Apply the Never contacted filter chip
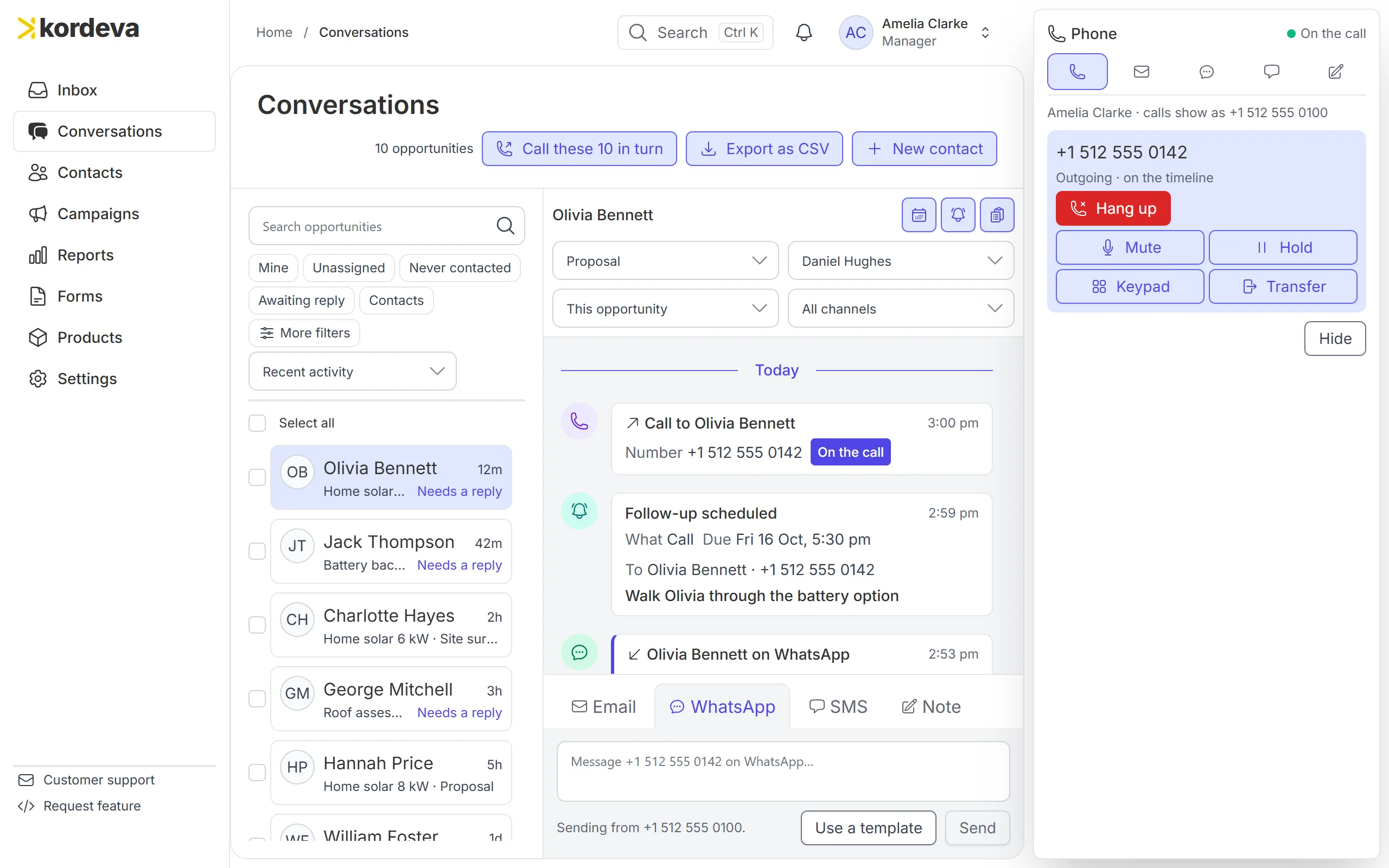Viewport: 1389px width, 868px height. click(460, 267)
